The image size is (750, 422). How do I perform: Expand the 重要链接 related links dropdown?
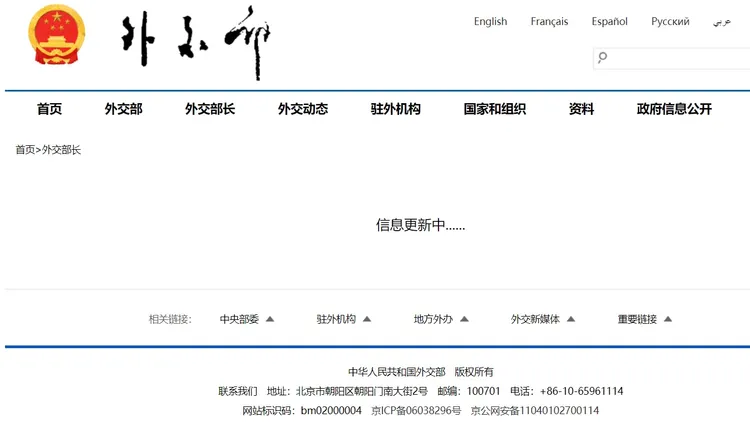click(645, 319)
